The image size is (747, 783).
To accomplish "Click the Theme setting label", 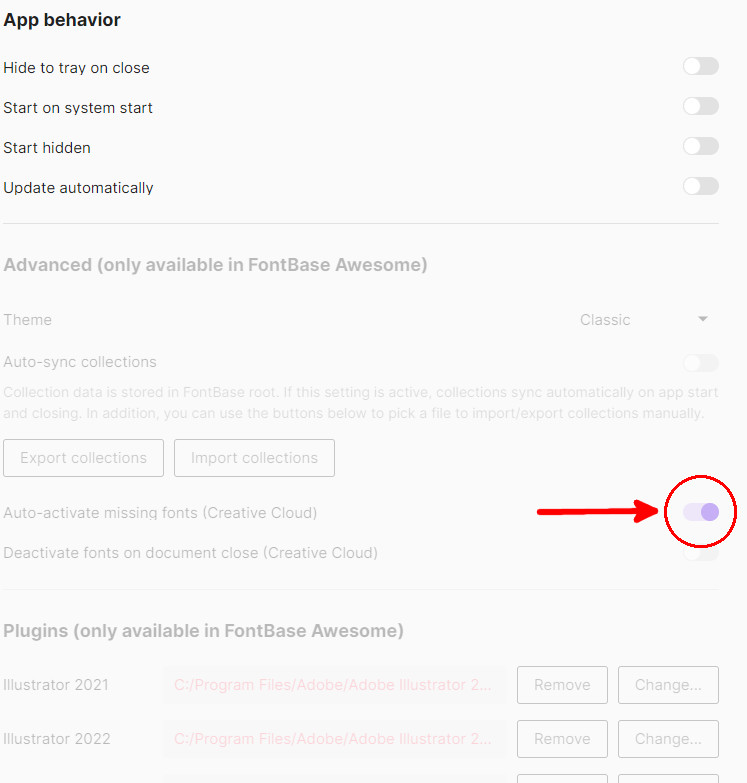I will [x=28, y=320].
